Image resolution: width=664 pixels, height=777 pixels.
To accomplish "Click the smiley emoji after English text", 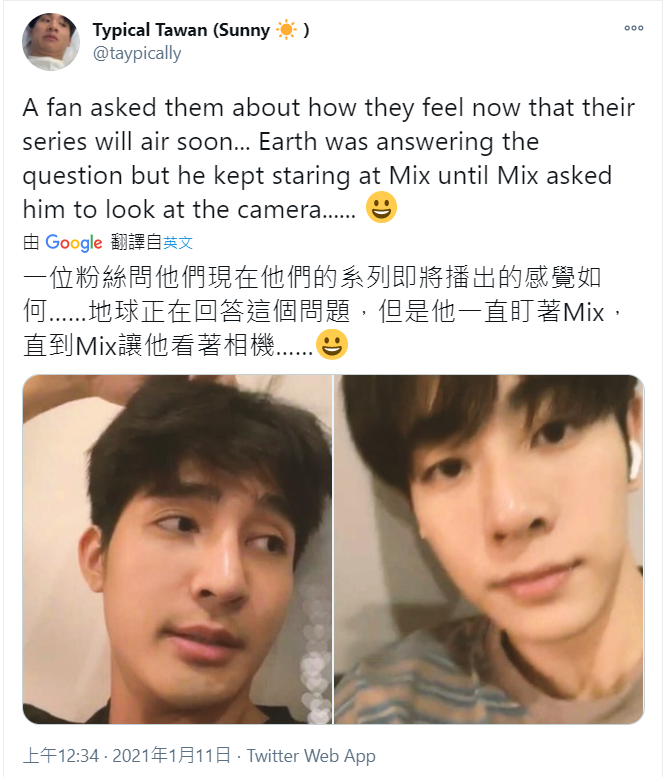I will [x=381, y=208].
